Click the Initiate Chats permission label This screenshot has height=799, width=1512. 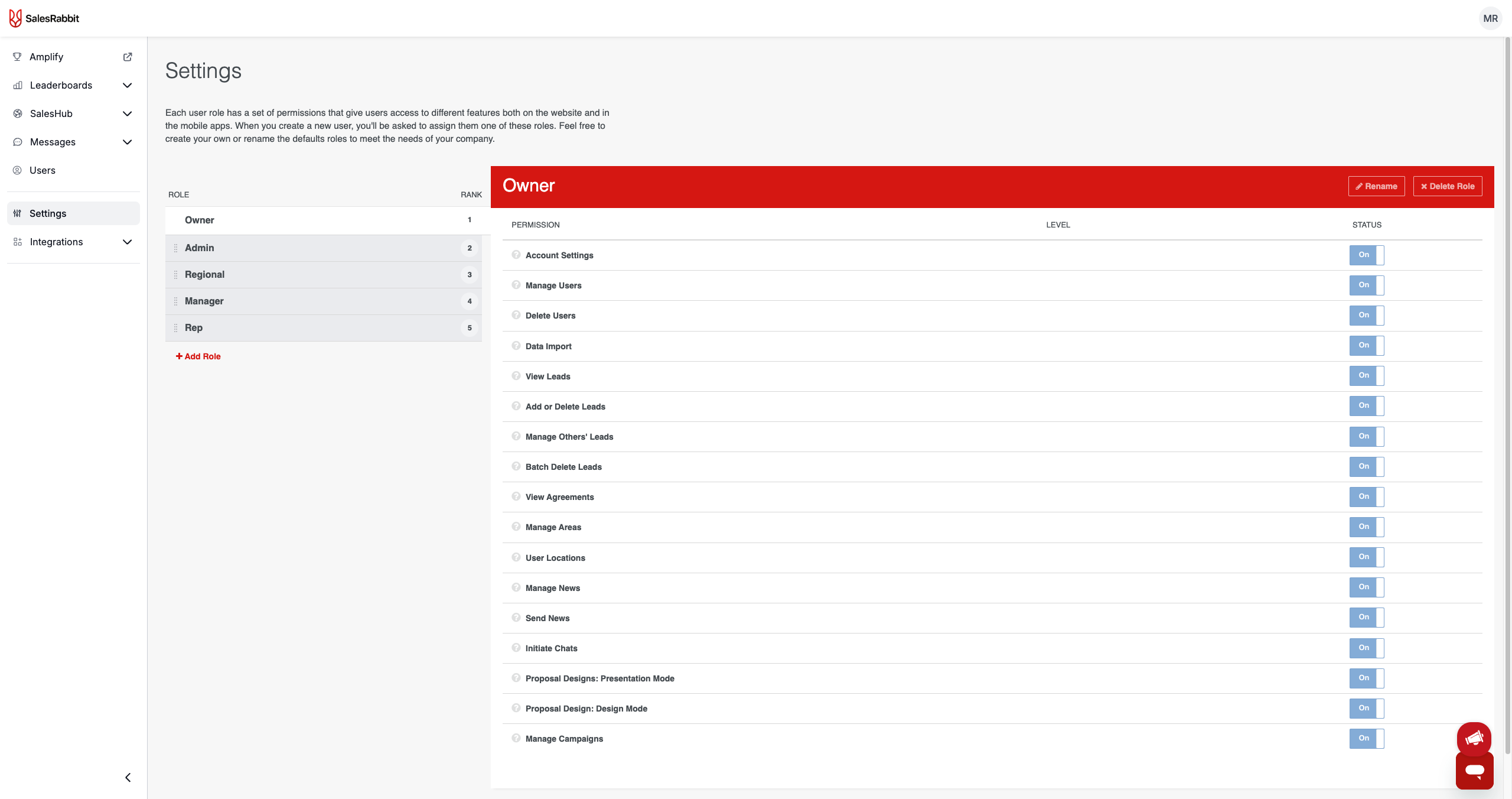tap(551, 648)
